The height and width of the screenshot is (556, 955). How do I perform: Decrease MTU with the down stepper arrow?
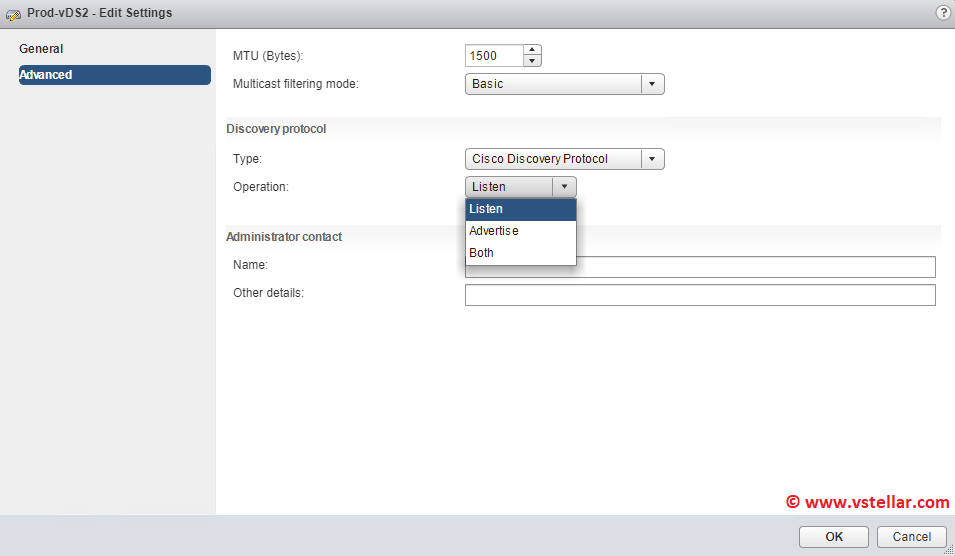[533, 62]
